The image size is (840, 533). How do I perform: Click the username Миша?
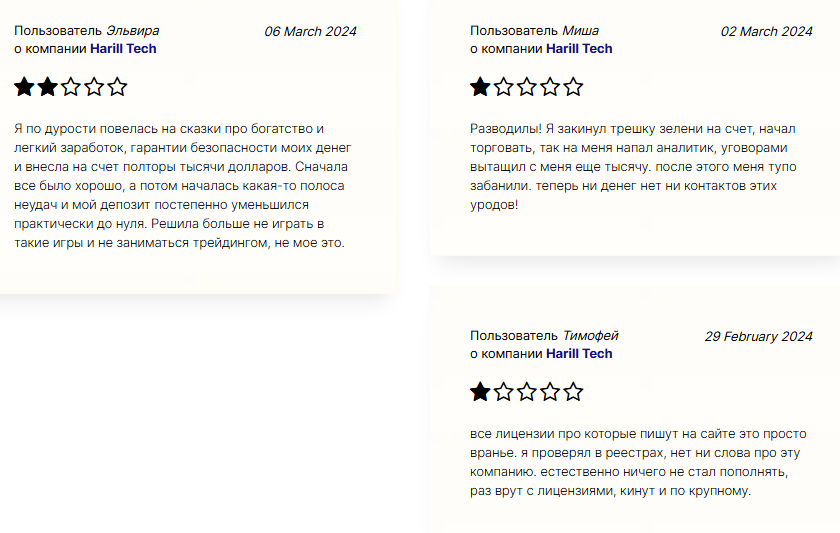click(x=581, y=31)
